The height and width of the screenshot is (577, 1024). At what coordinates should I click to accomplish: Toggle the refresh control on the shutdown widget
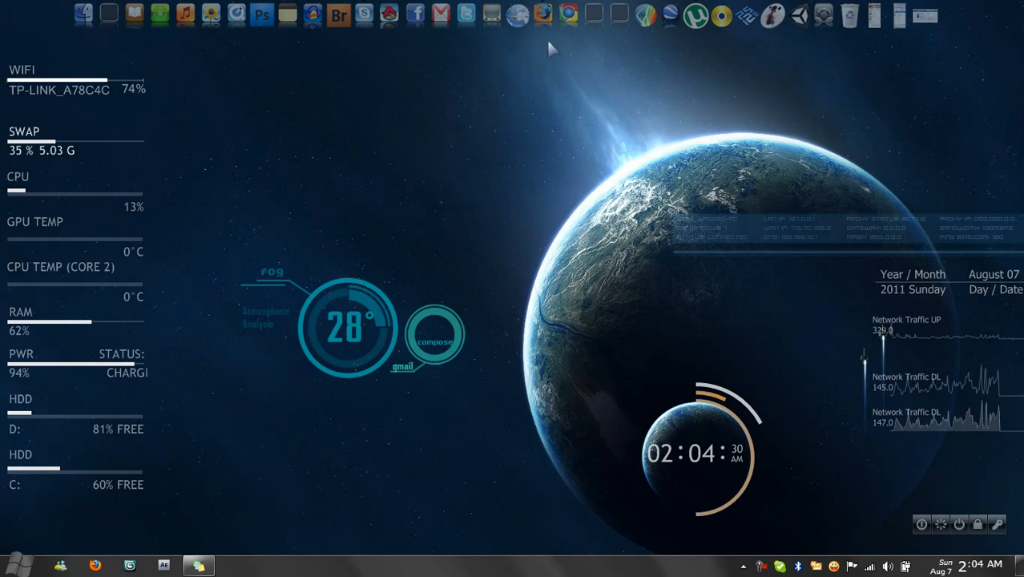click(941, 524)
